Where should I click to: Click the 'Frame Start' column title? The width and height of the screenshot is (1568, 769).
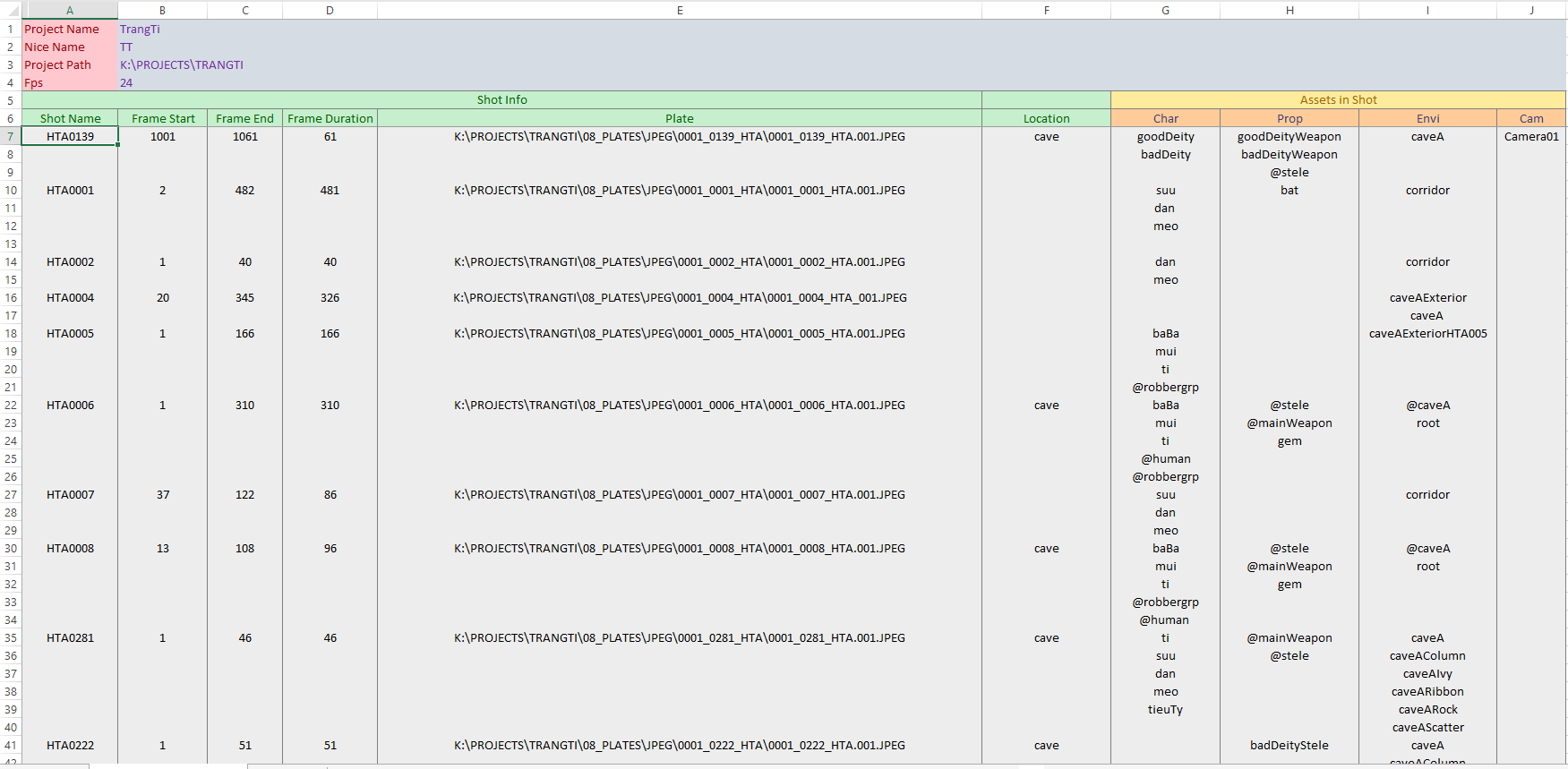tap(162, 118)
